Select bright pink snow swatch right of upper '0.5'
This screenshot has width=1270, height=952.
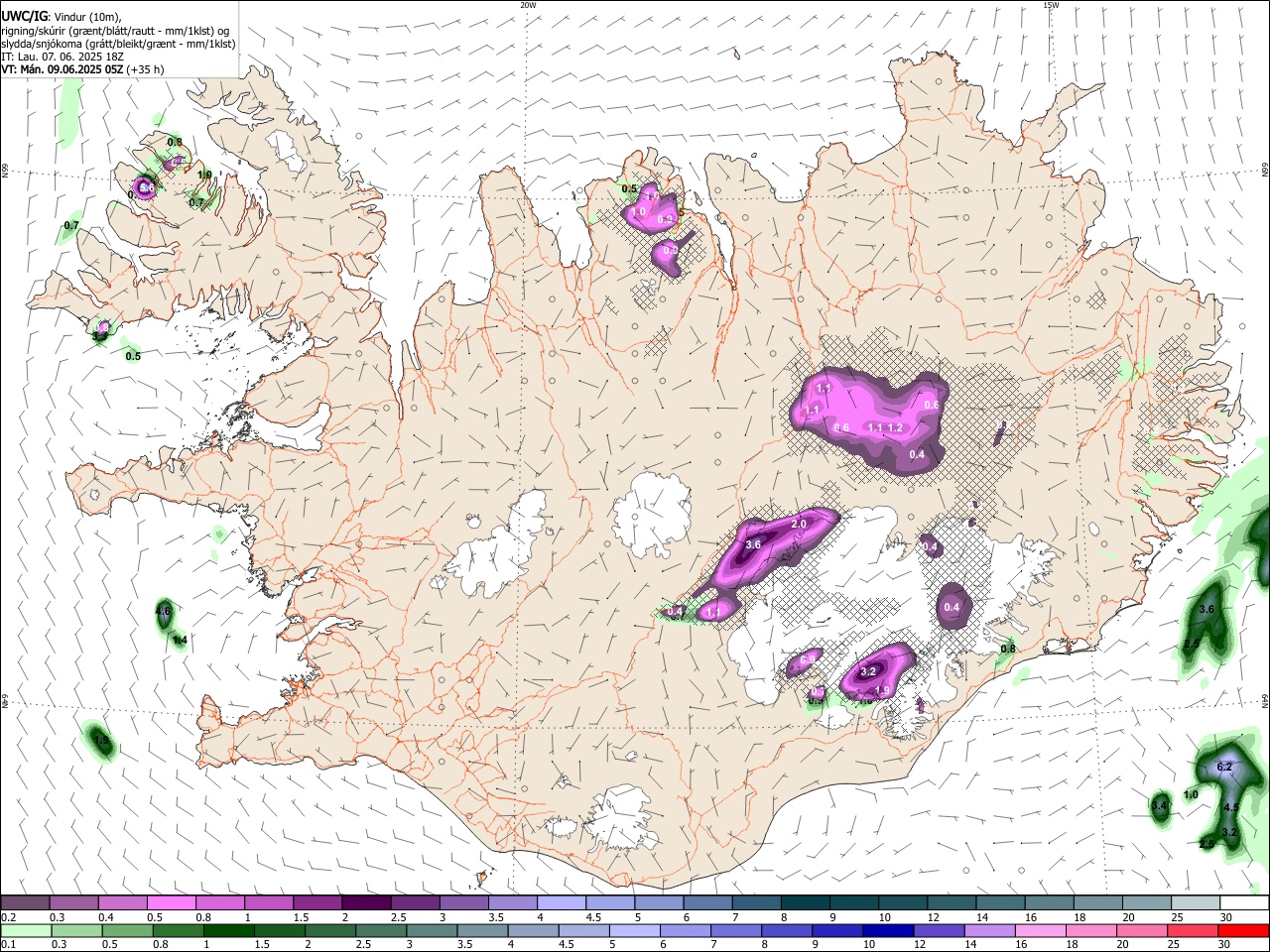[172, 903]
